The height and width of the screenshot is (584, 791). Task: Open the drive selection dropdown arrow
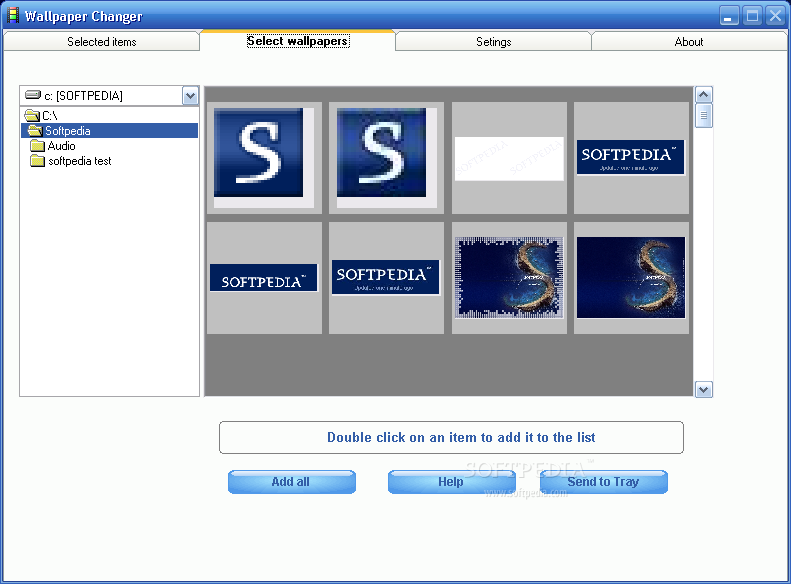click(190, 96)
